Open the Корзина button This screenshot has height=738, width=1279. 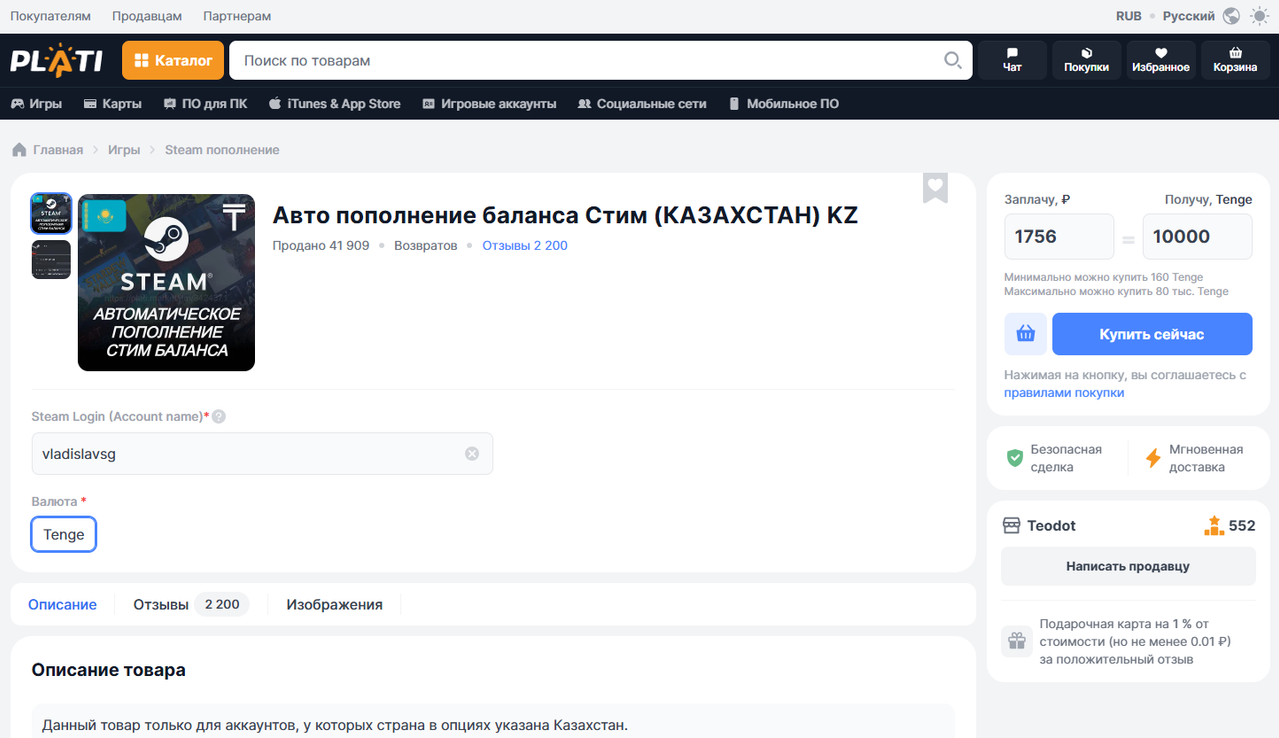click(x=1235, y=60)
